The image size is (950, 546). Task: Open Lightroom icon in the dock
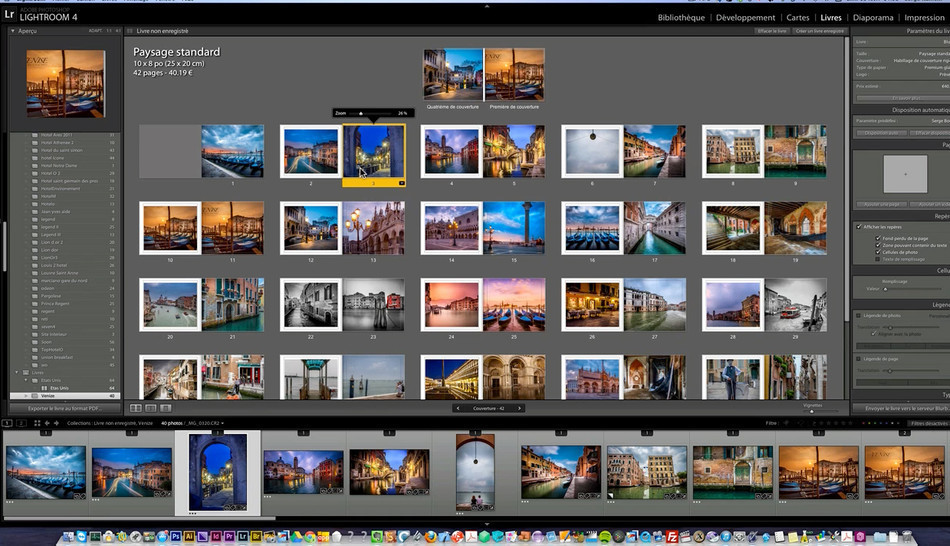click(x=242, y=536)
